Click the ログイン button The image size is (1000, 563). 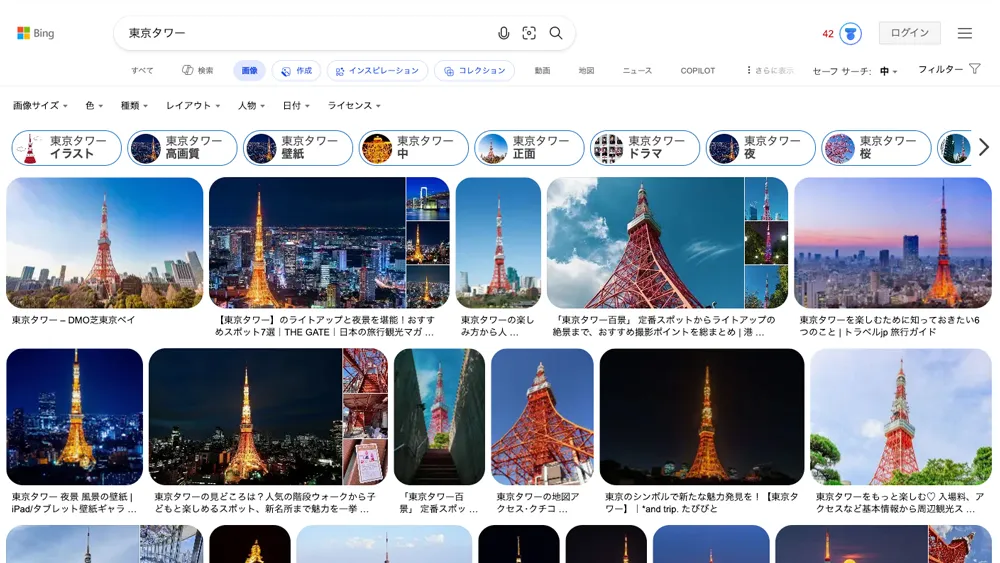(x=909, y=33)
